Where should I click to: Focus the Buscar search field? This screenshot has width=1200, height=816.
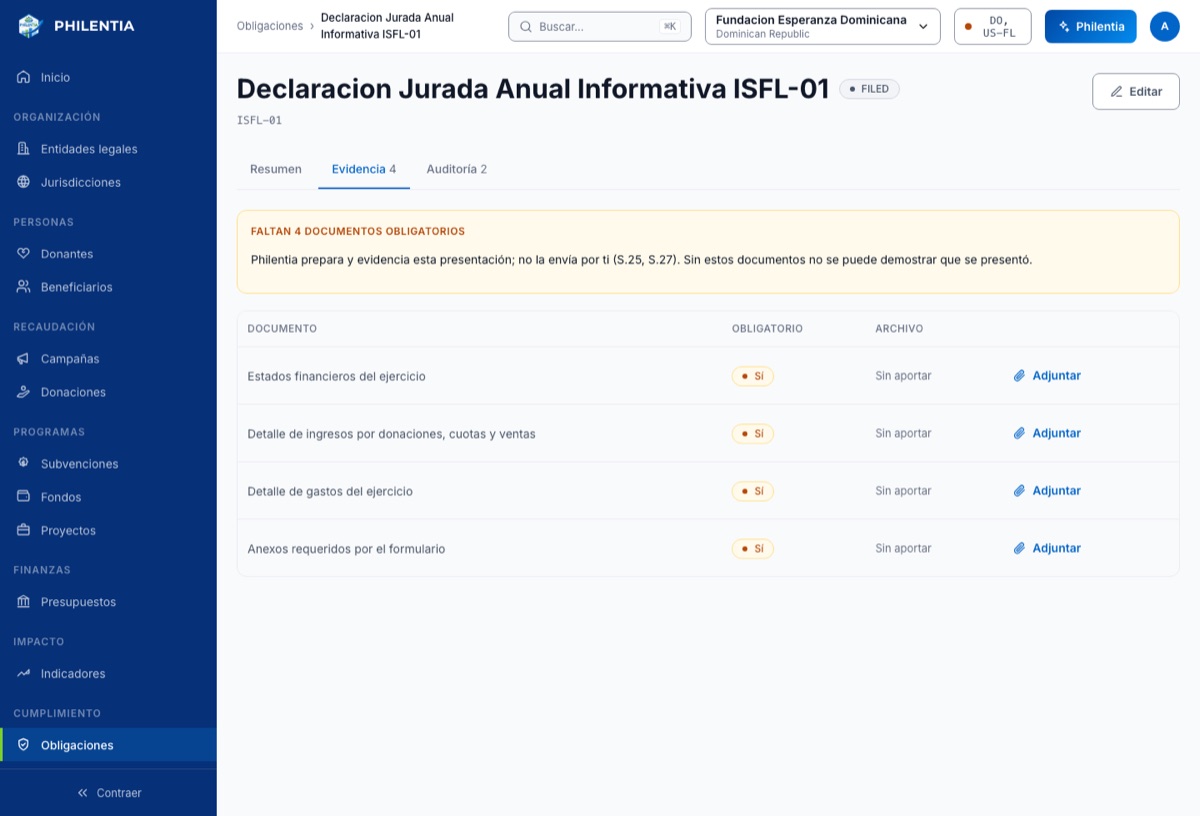(x=599, y=26)
